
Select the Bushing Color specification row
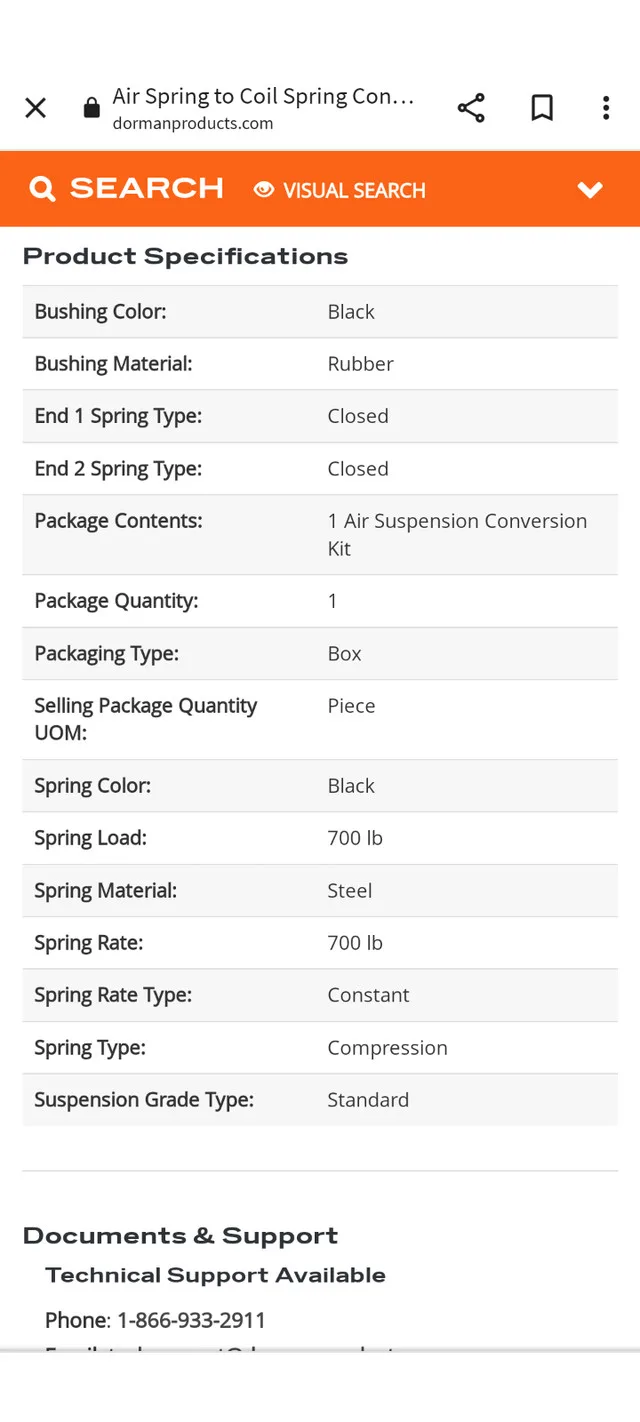click(x=320, y=311)
